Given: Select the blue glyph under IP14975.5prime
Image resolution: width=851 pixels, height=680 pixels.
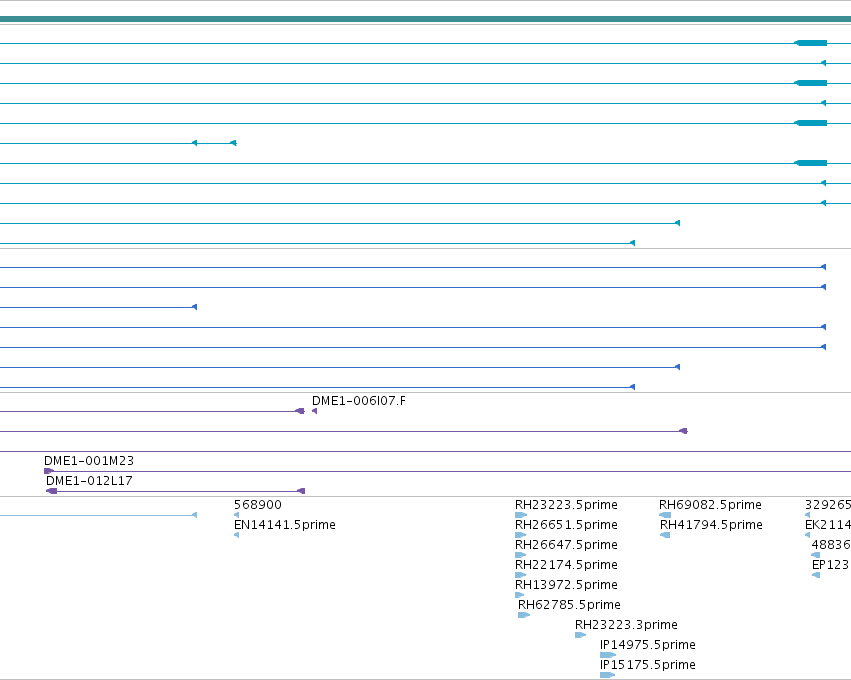Looking at the screenshot, I should coord(608,656).
